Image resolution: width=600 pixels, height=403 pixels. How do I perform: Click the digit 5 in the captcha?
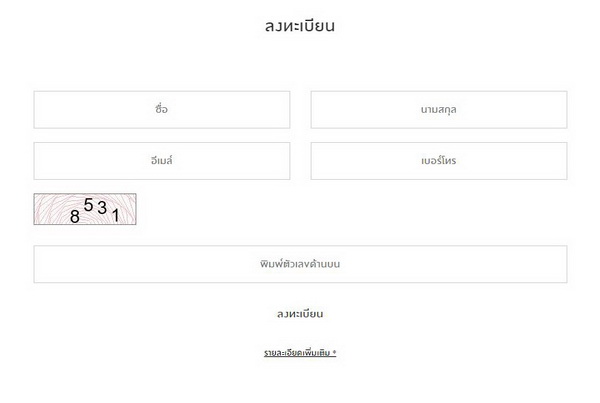88,205
